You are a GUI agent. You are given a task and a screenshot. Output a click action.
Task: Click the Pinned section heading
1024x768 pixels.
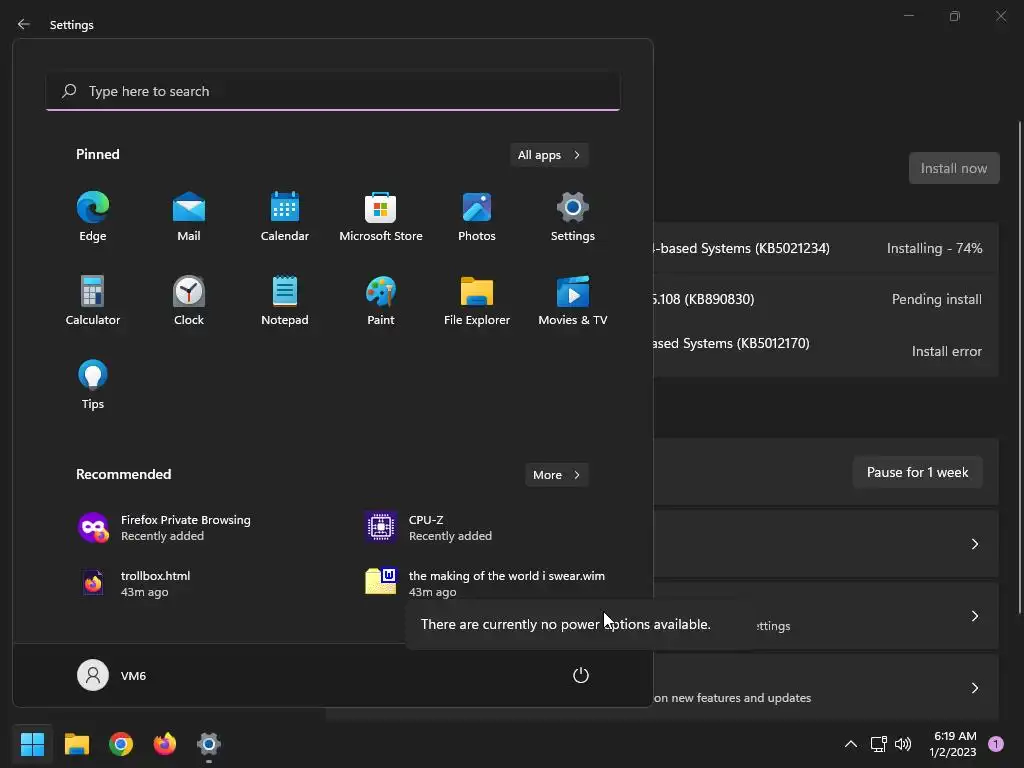[x=97, y=154]
